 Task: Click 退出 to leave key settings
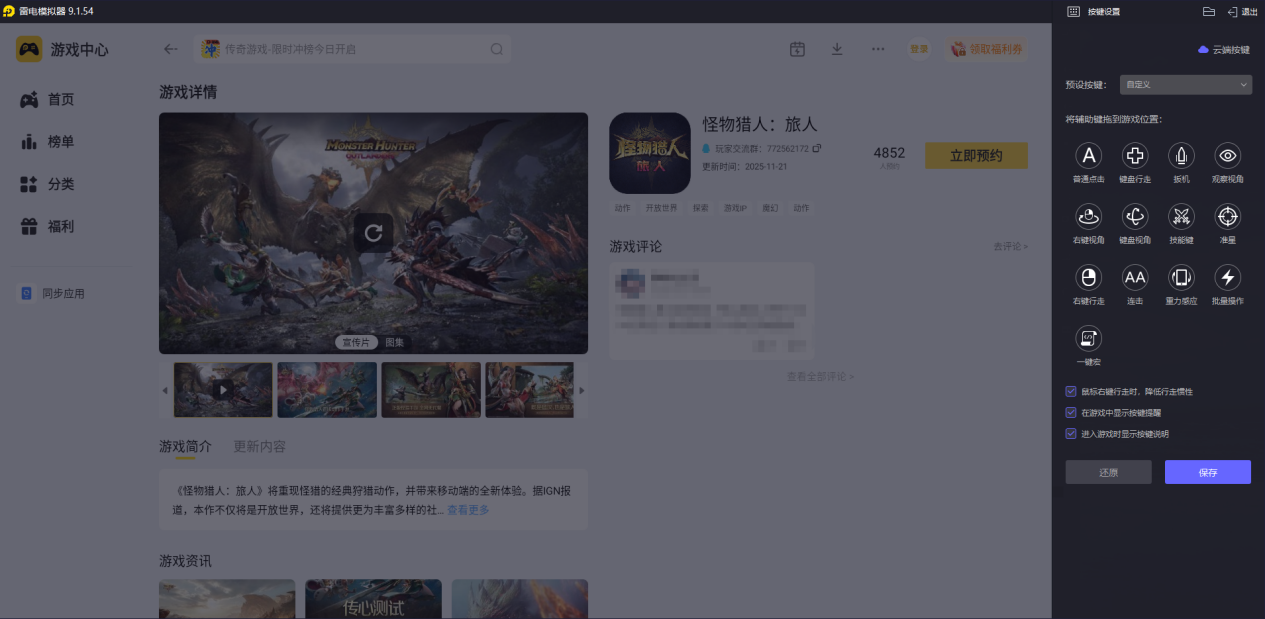click(1242, 11)
